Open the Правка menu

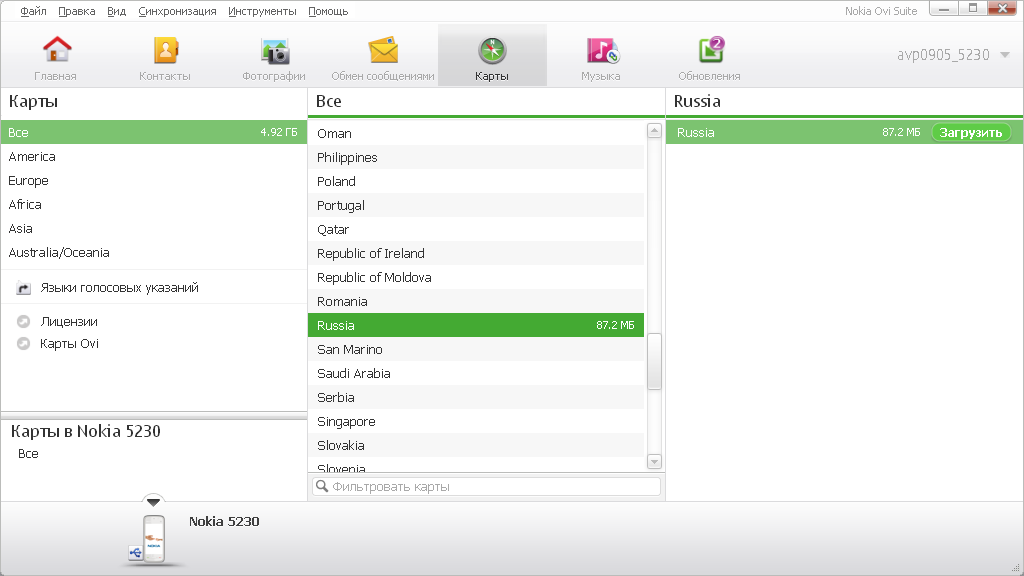(x=76, y=11)
